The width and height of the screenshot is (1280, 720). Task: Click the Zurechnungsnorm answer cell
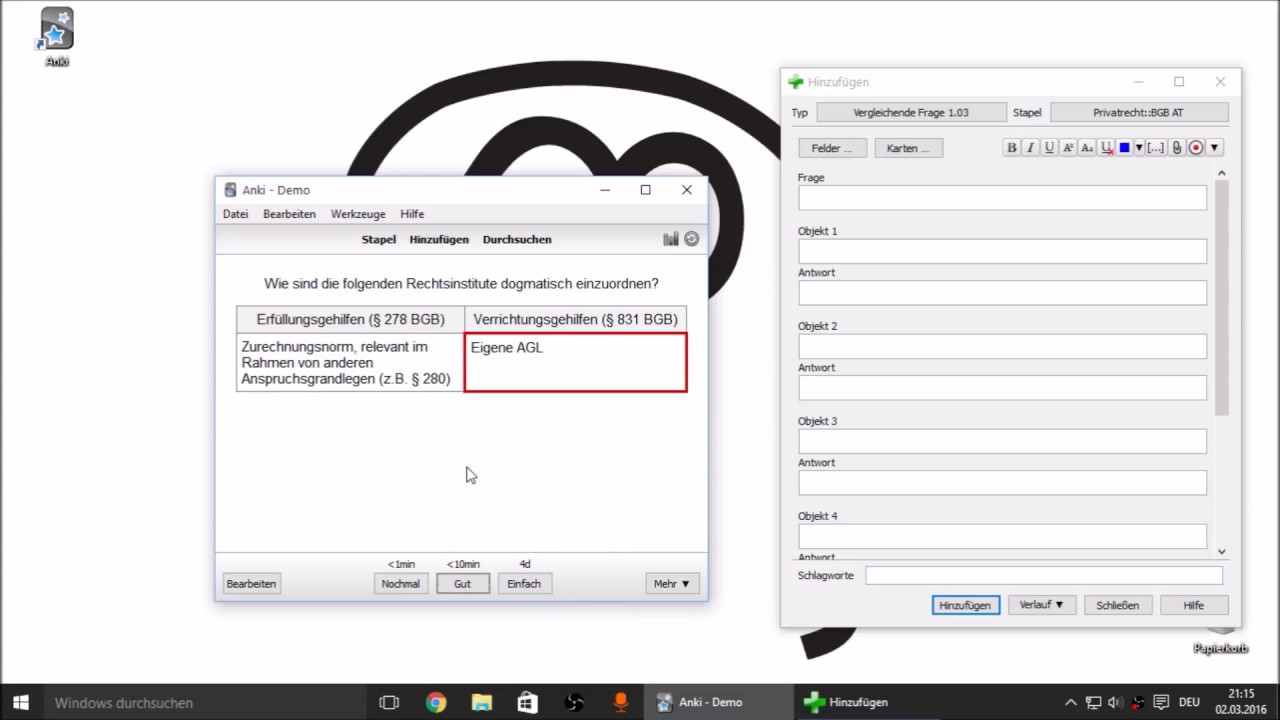(351, 362)
